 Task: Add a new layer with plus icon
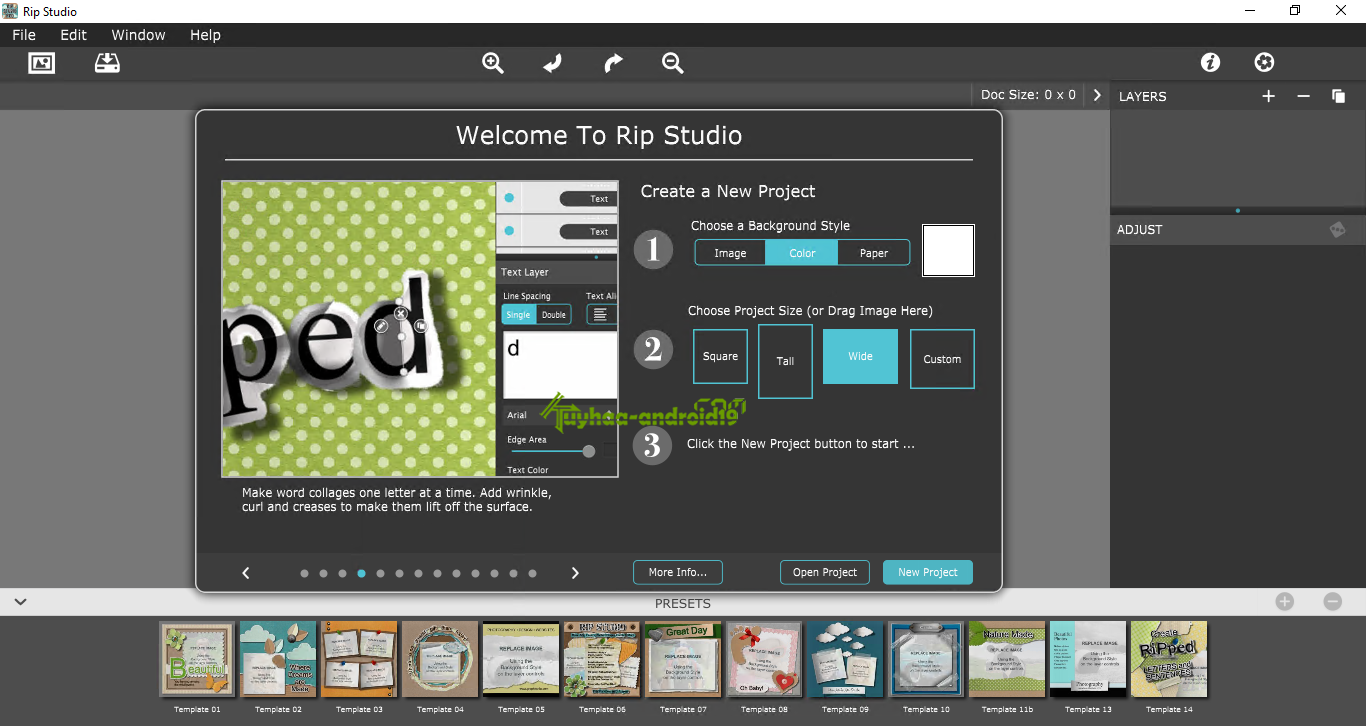pyautogui.click(x=1268, y=96)
